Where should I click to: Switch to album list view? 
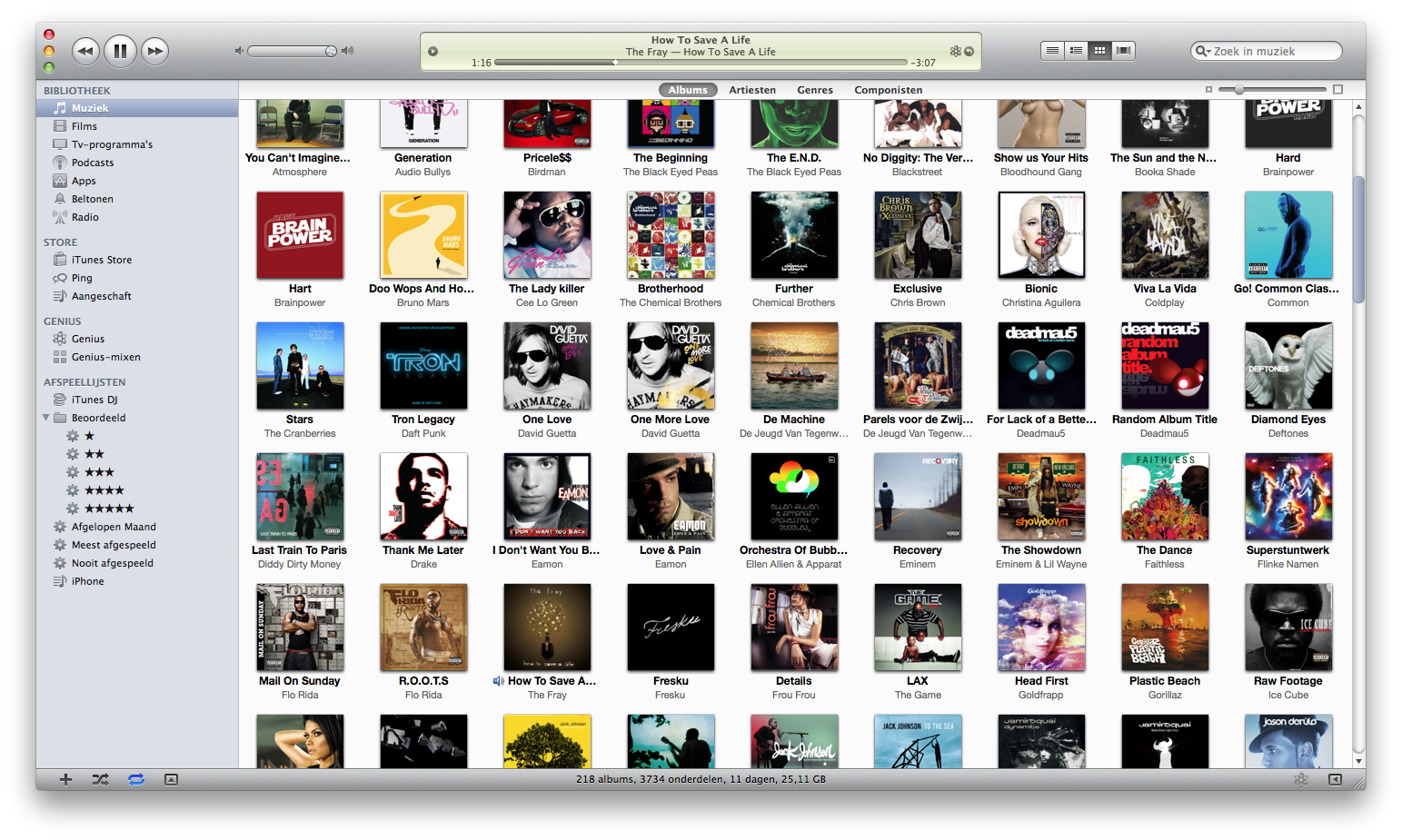coord(1076,51)
